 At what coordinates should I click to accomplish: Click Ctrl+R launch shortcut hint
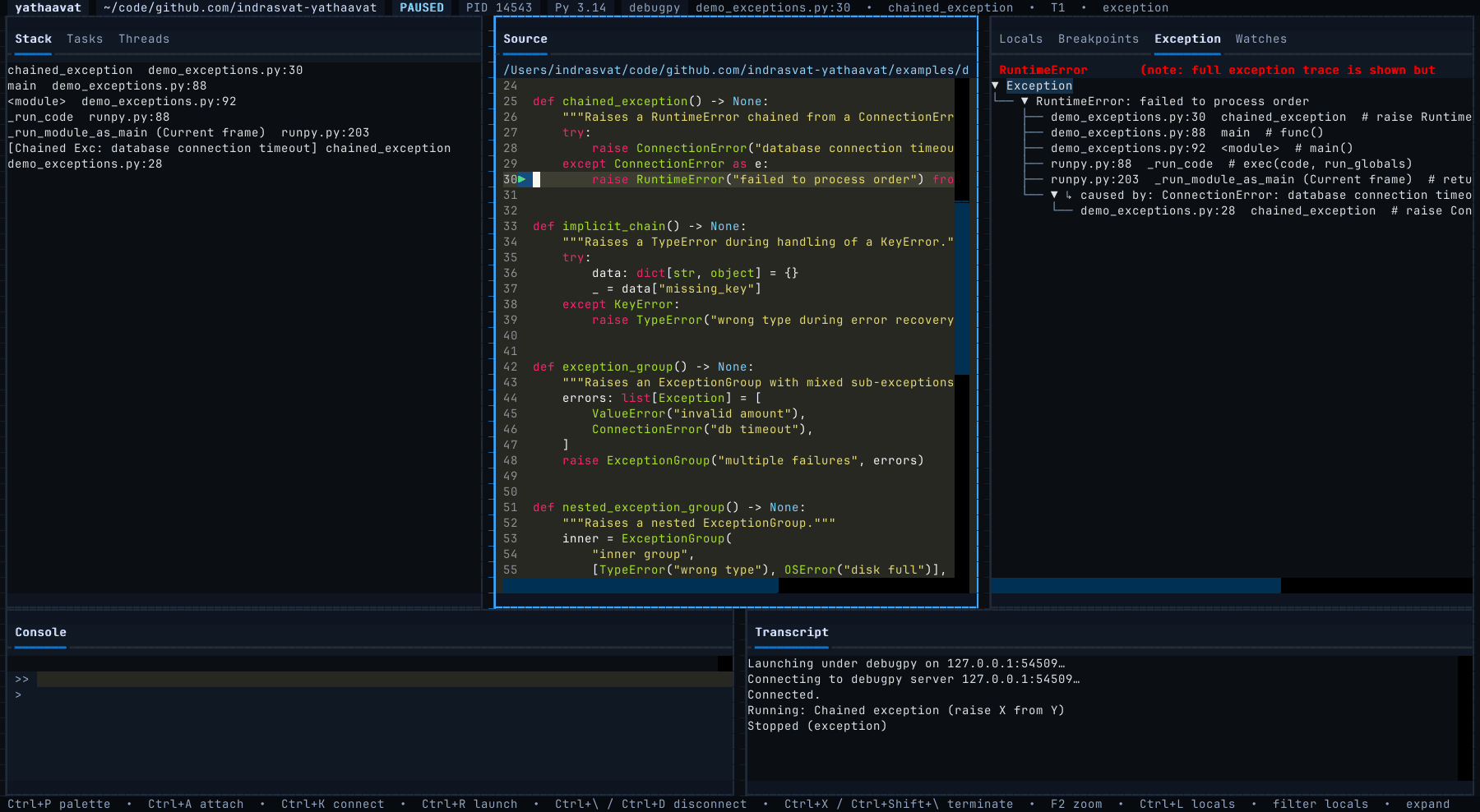point(469,804)
